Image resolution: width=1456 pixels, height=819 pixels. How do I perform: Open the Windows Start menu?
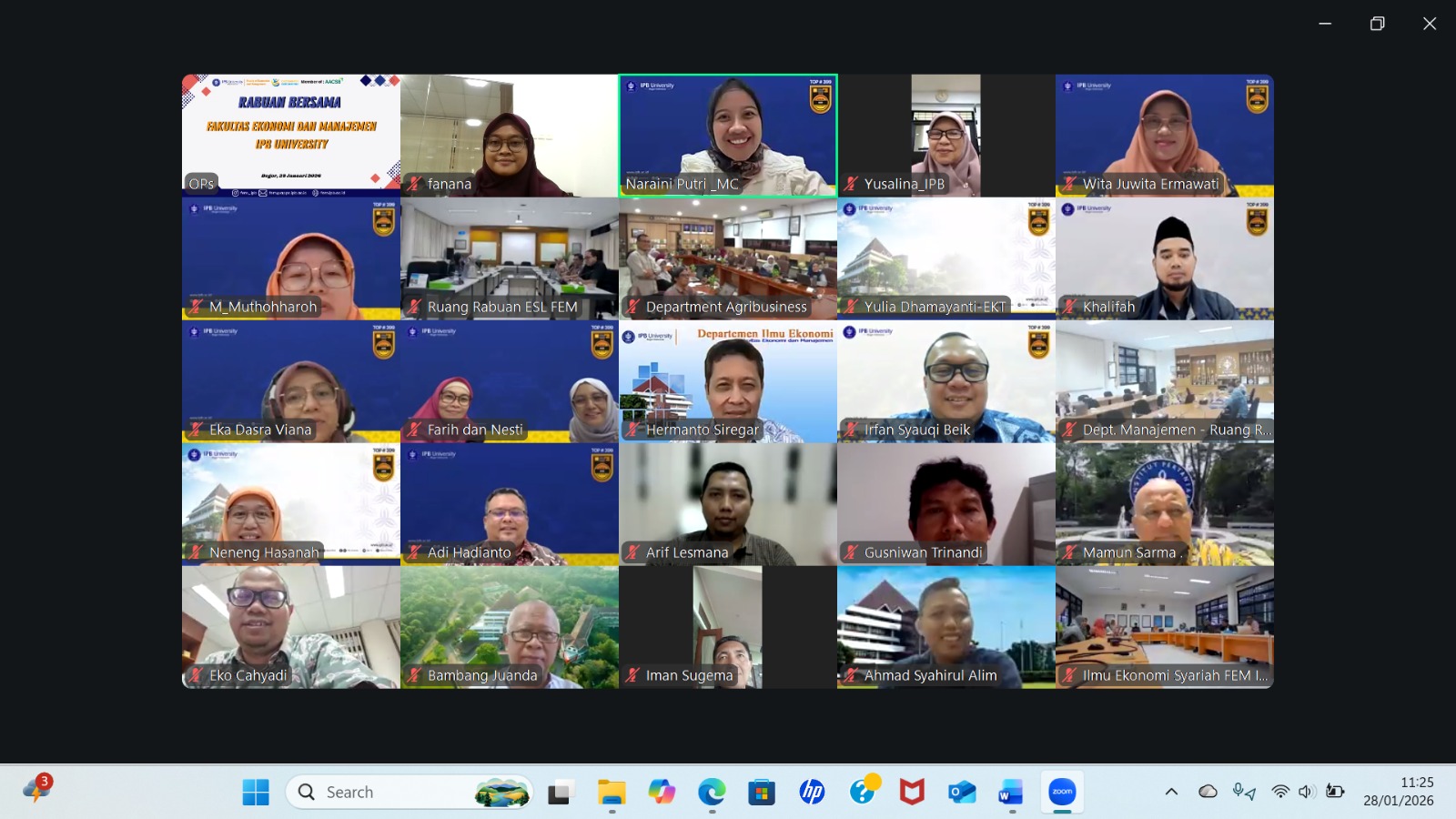click(256, 792)
